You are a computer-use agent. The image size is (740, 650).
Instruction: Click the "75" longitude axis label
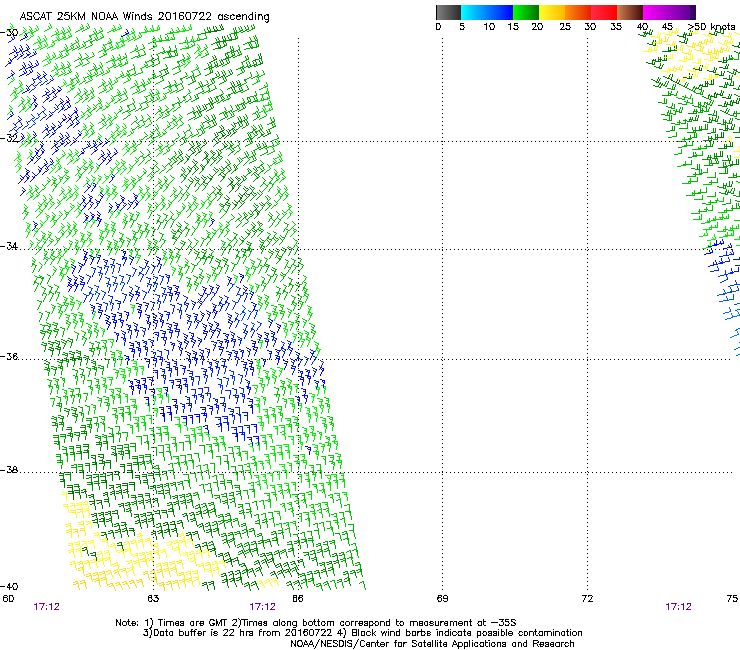coord(732,599)
